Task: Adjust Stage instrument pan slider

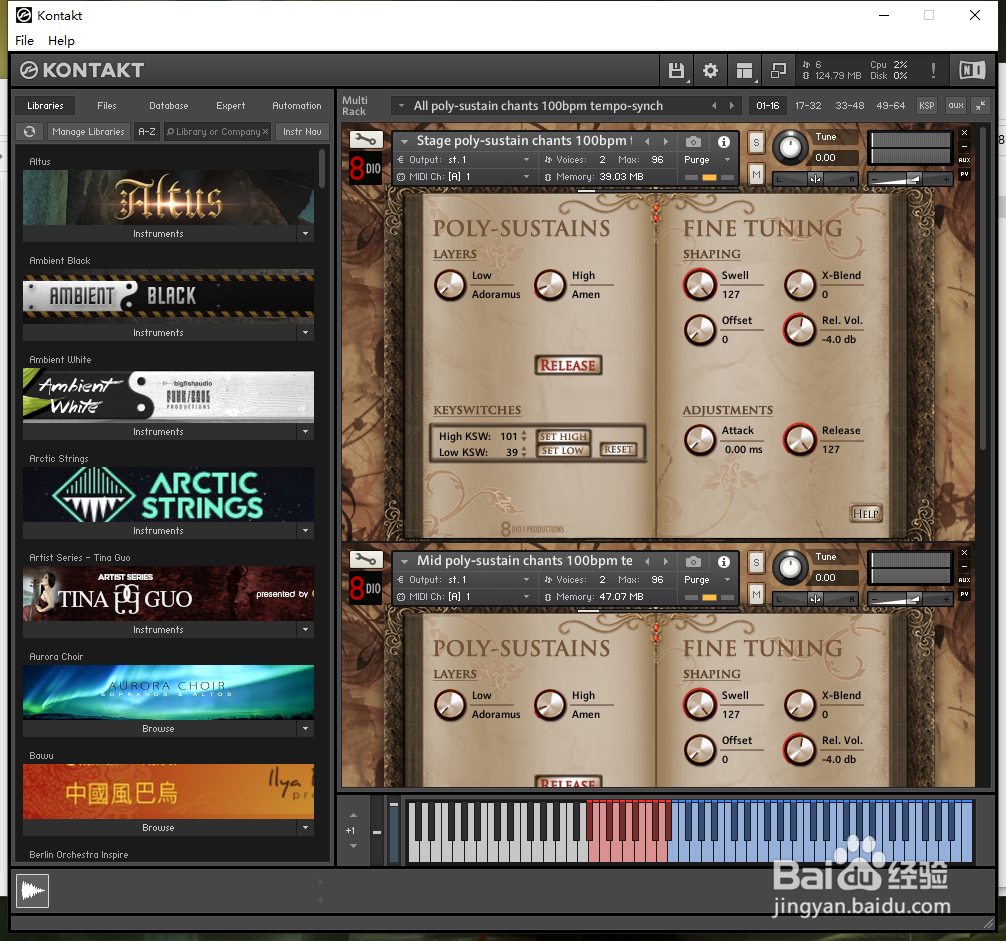Action: [x=815, y=179]
